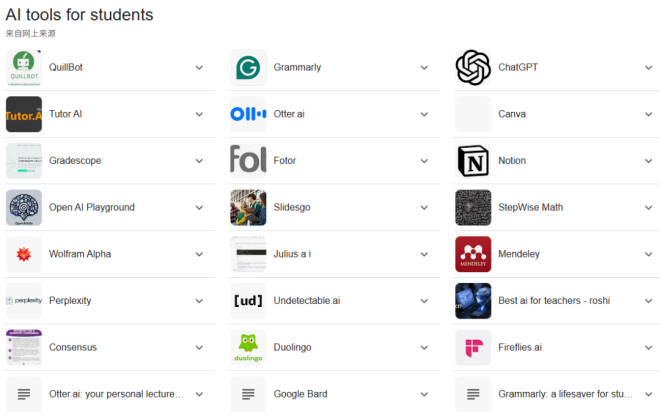Click the Grammarly green G icon
The image size is (660, 417).
coord(248,67)
